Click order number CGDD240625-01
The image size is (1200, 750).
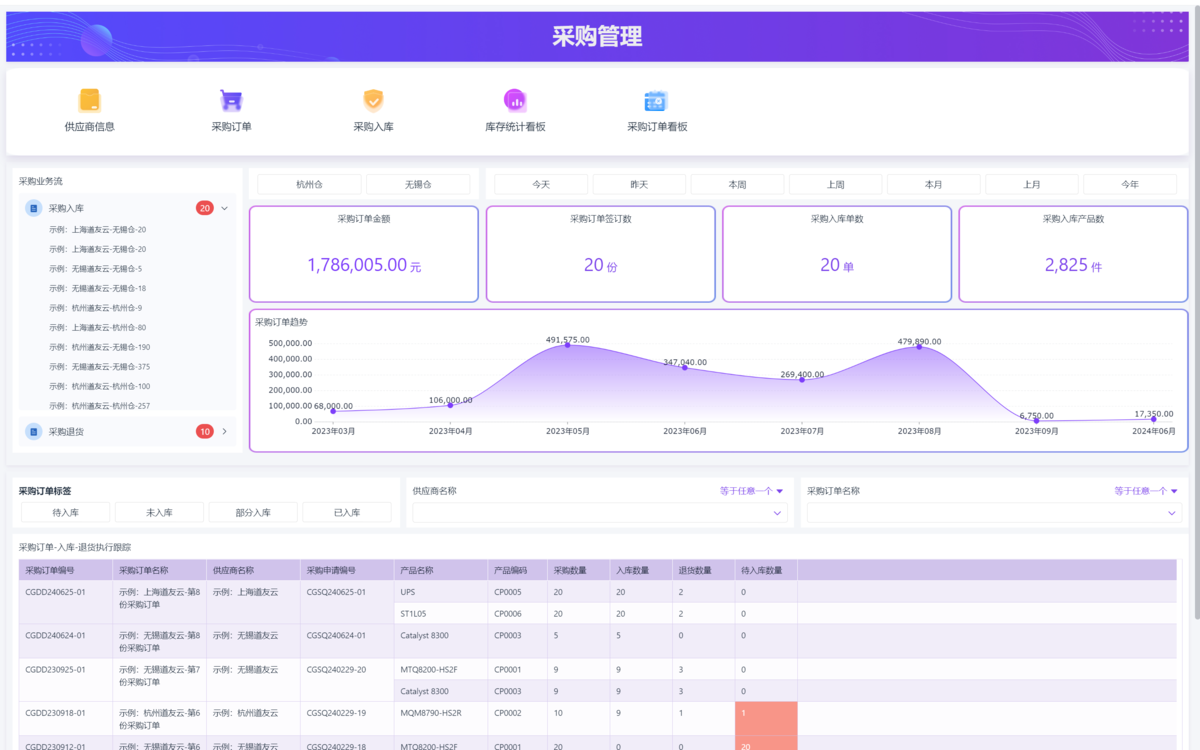(56, 592)
